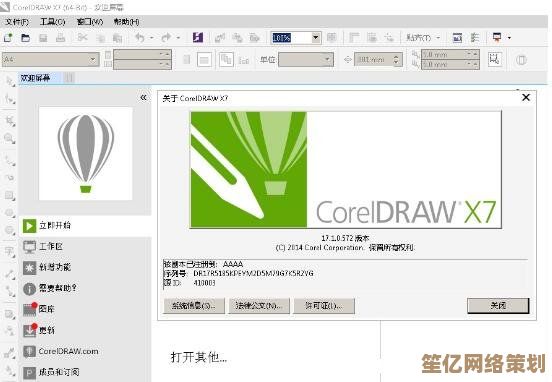The height and width of the screenshot is (382, 552).
Task: Select the Pick tool in toolbox
Action: click(x=10, y=82)
